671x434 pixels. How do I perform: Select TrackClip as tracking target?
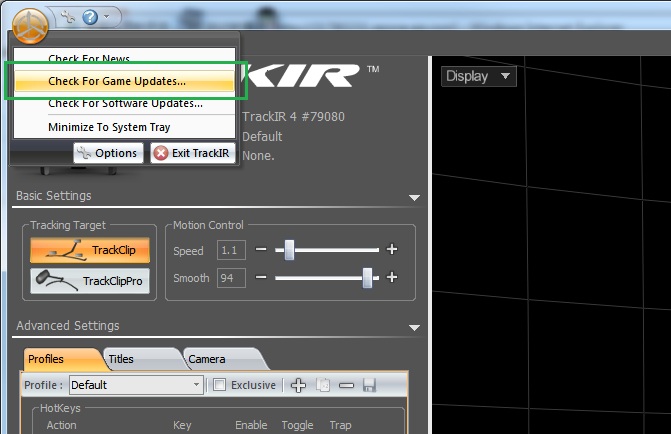[89, 250]
